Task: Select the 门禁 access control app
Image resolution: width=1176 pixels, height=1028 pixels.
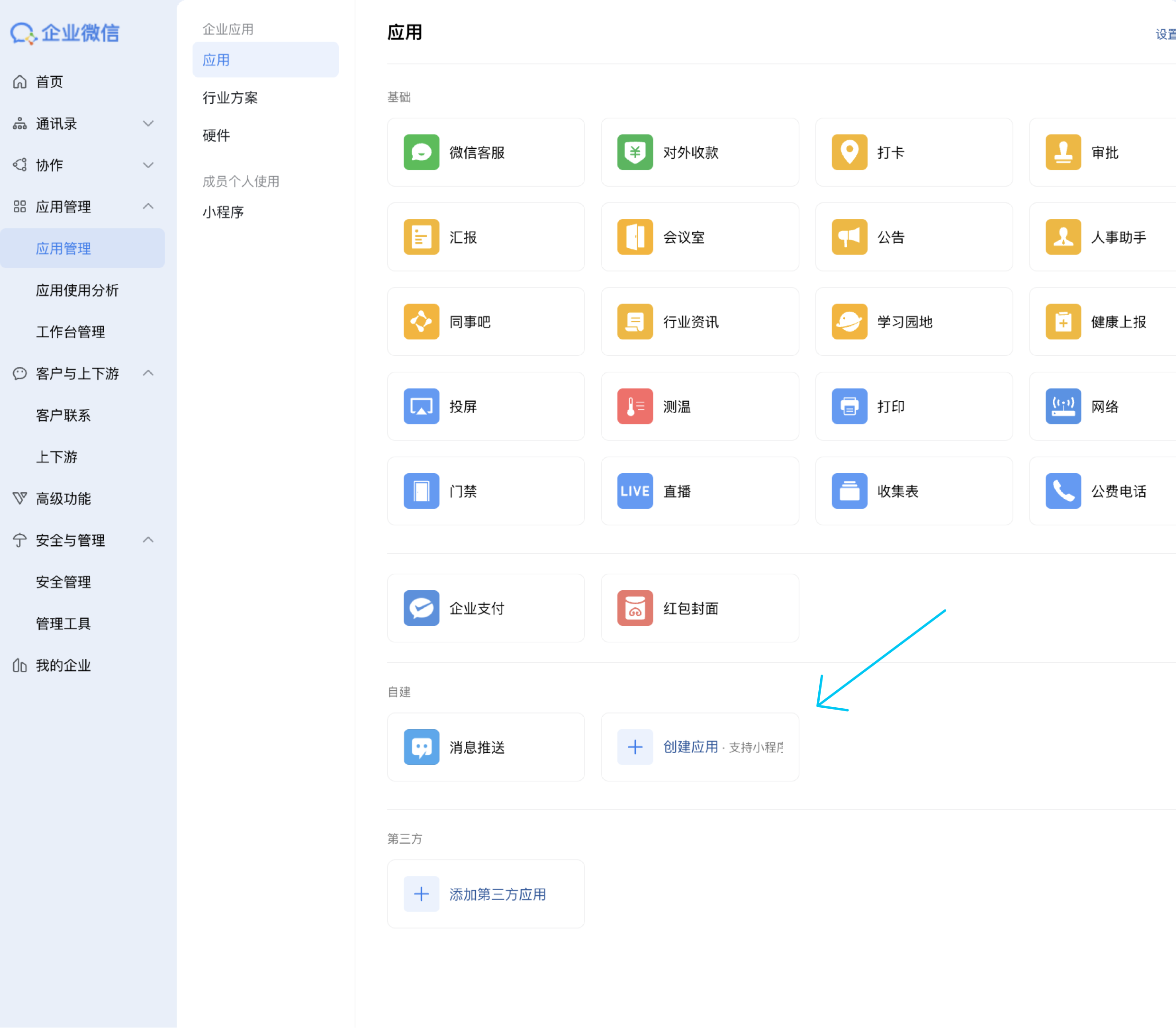Action: point(485,491)
